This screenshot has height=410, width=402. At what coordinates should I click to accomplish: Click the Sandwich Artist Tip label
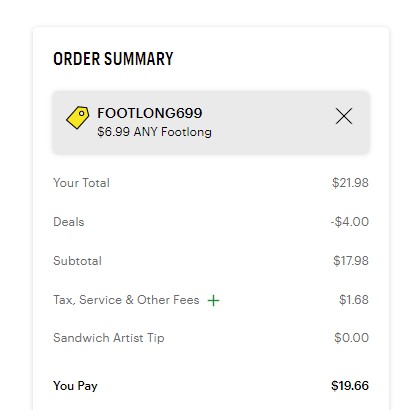(x=109, y=338)
